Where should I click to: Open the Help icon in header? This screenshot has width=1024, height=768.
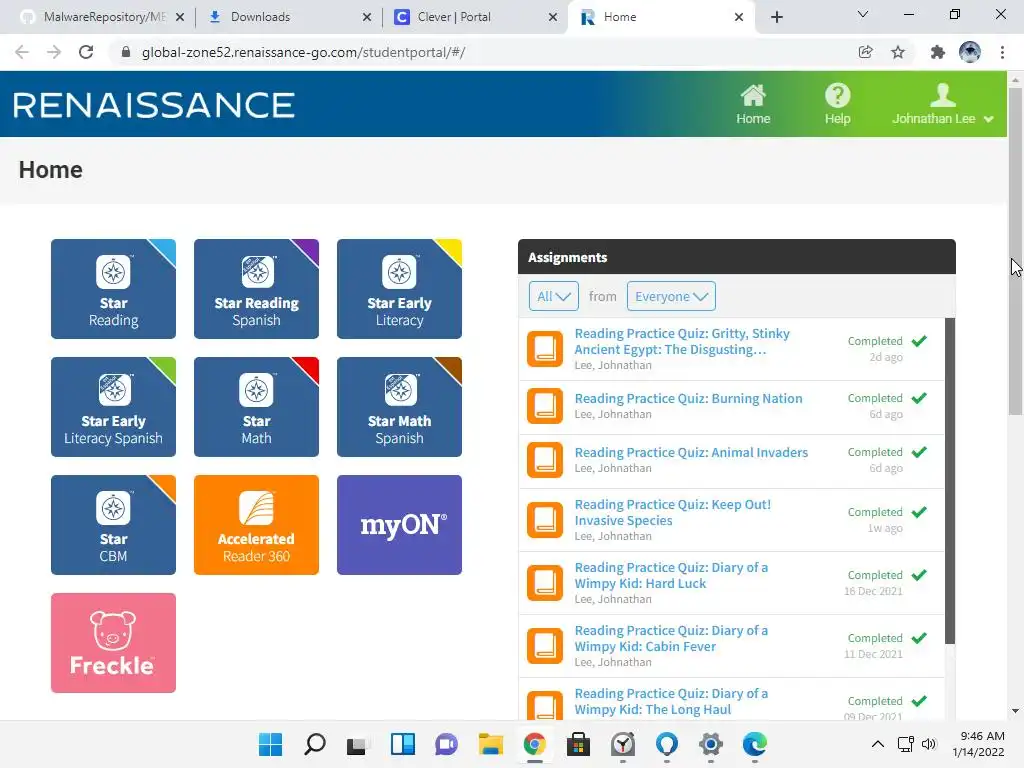coord(837,104)
